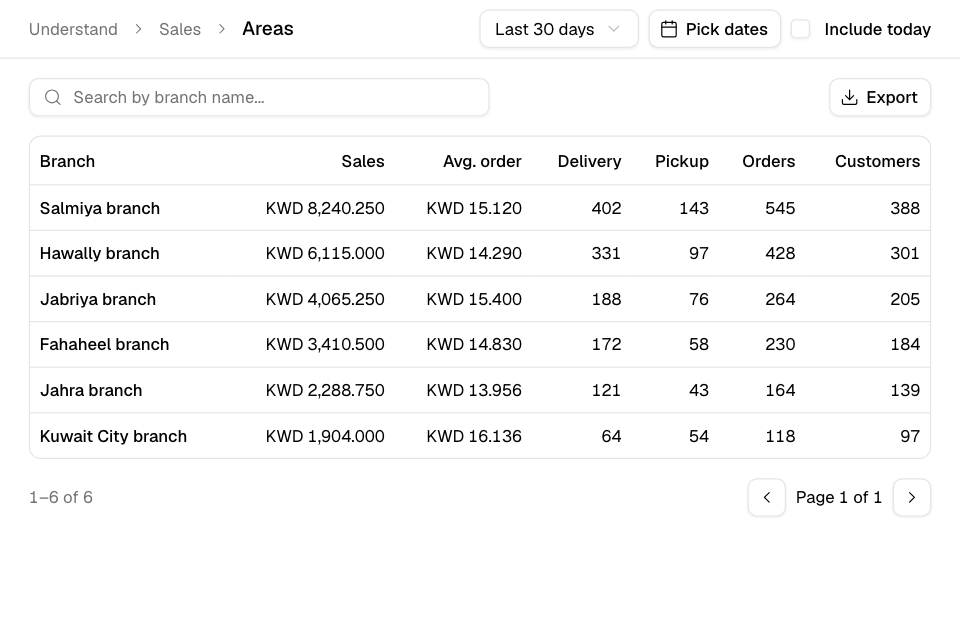Click Jahra pickup count 43
Image resolution: width=960 pixels, height=640 pixels.
(x=699, y=391)
